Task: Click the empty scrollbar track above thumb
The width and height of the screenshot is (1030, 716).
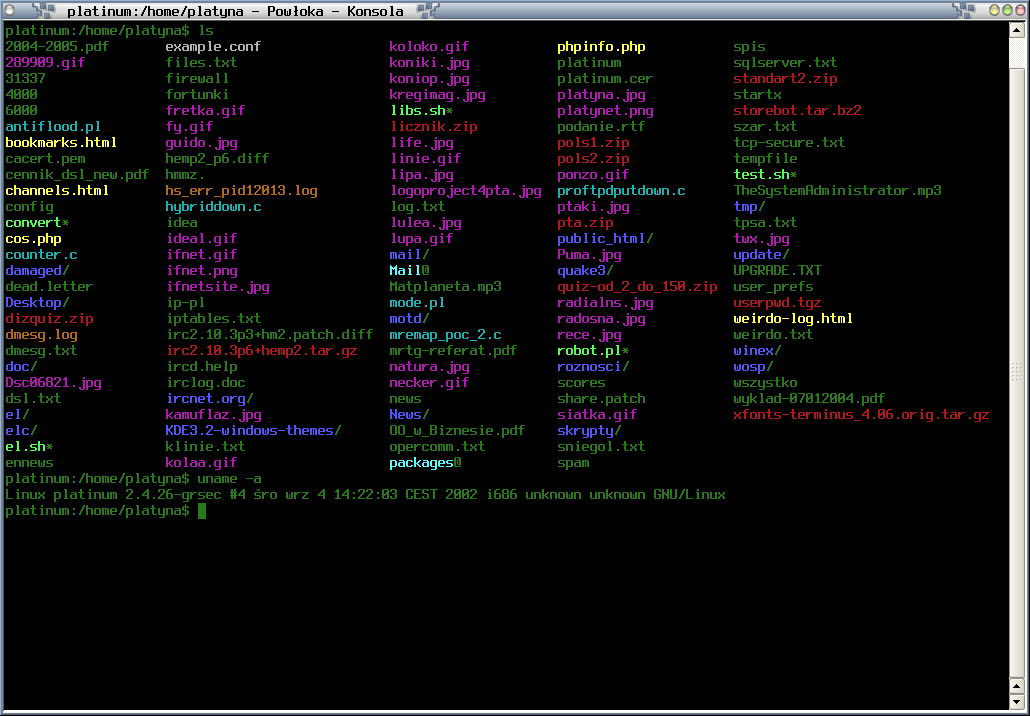Action: (x=1017, y=53)
